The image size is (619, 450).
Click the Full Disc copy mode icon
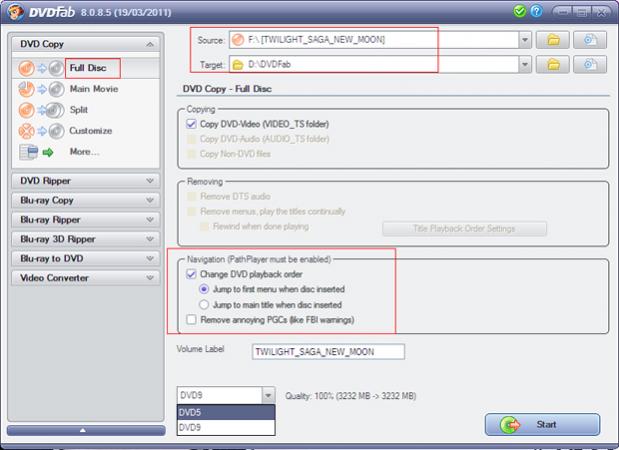tap(41, 68)
